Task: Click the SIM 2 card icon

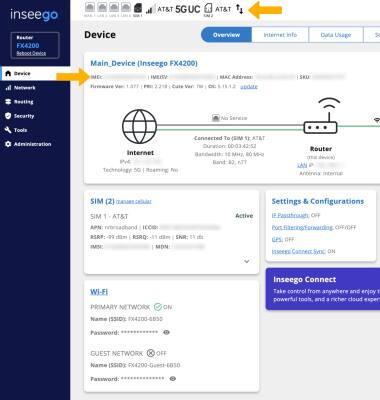Action: 208,9
